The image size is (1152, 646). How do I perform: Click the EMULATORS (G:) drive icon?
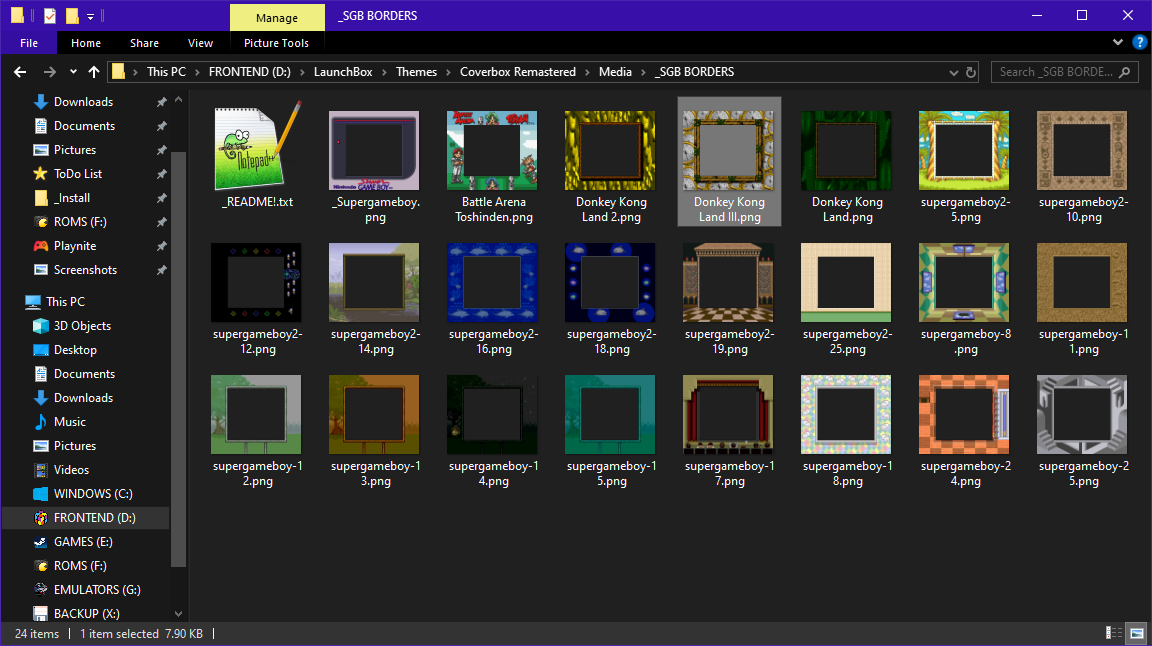click(41, 589)
